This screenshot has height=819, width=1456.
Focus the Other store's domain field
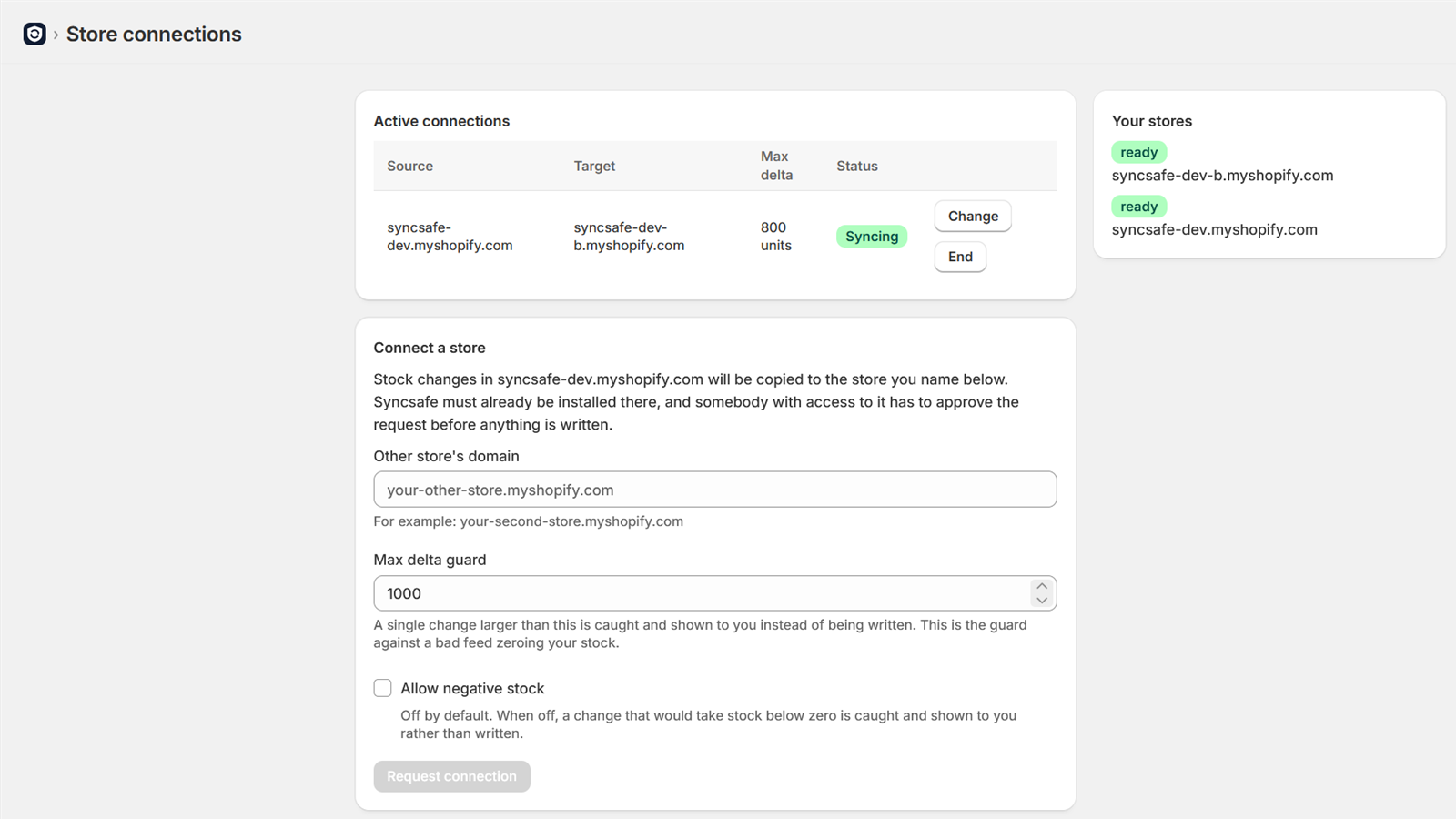pyautogui.click(x=715, y=490)
